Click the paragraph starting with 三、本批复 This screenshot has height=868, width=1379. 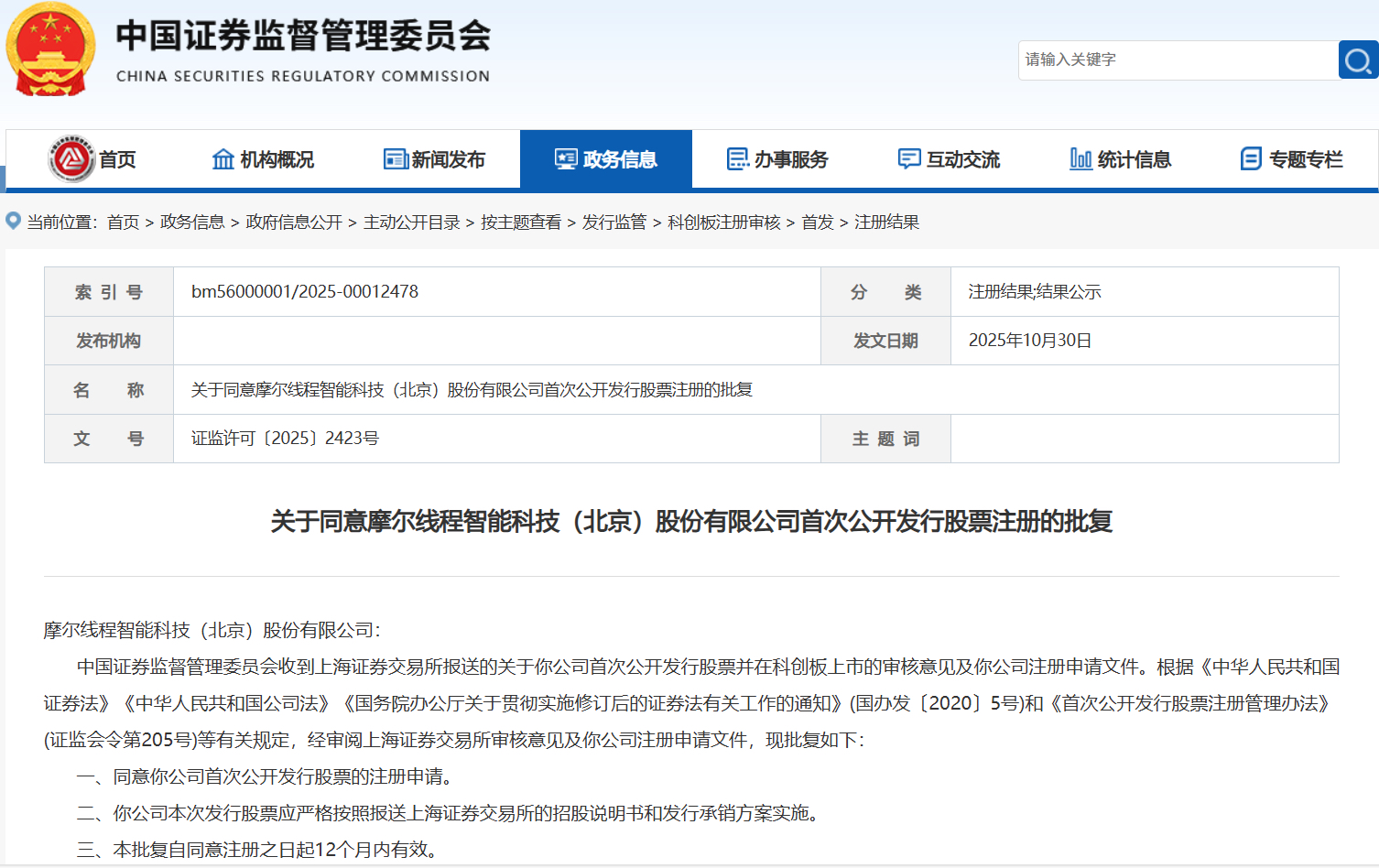257,850
